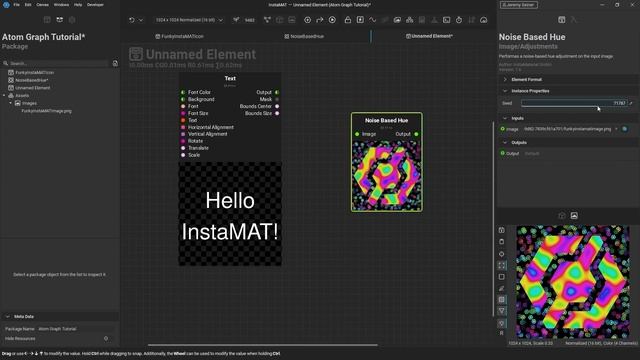Viewport: 640px width, 360px height.
Task: Click the curved forward arrow toolbar icon
Action: (320, 20)
